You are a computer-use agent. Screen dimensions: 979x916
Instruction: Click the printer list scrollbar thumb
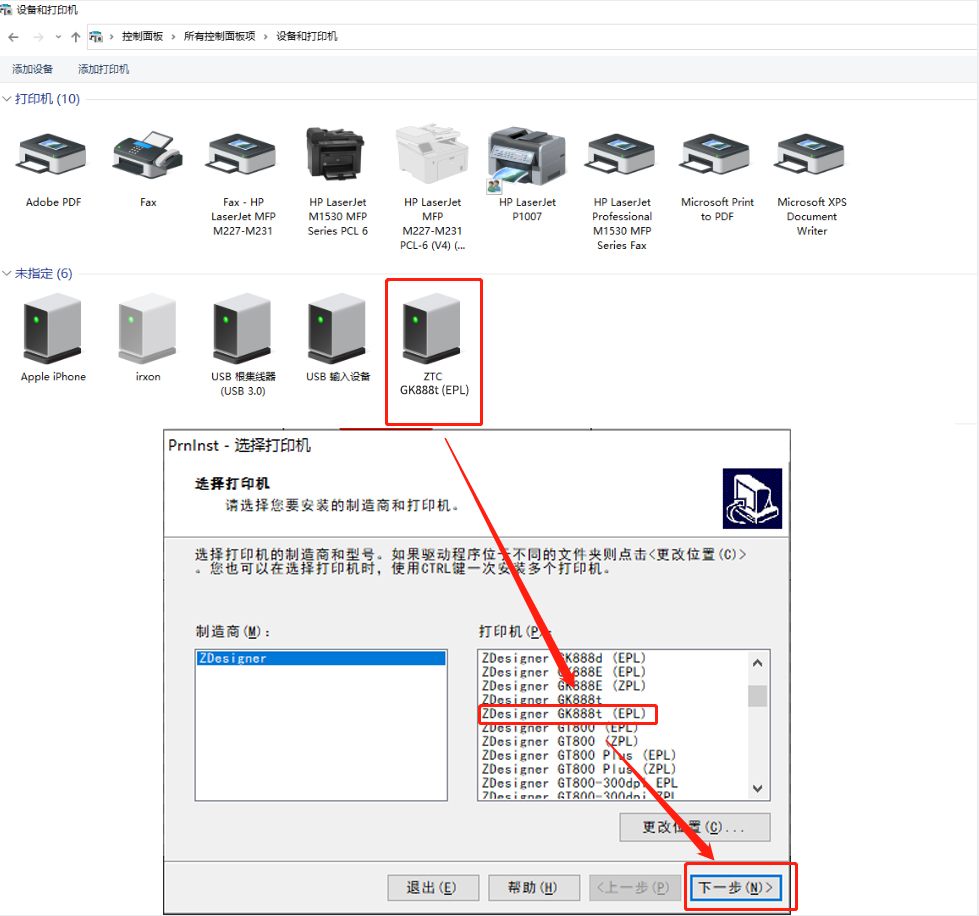coord(757,696)
